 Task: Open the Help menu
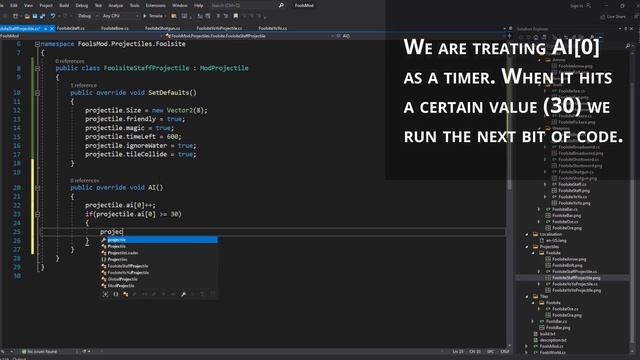(x=199, y=5)
